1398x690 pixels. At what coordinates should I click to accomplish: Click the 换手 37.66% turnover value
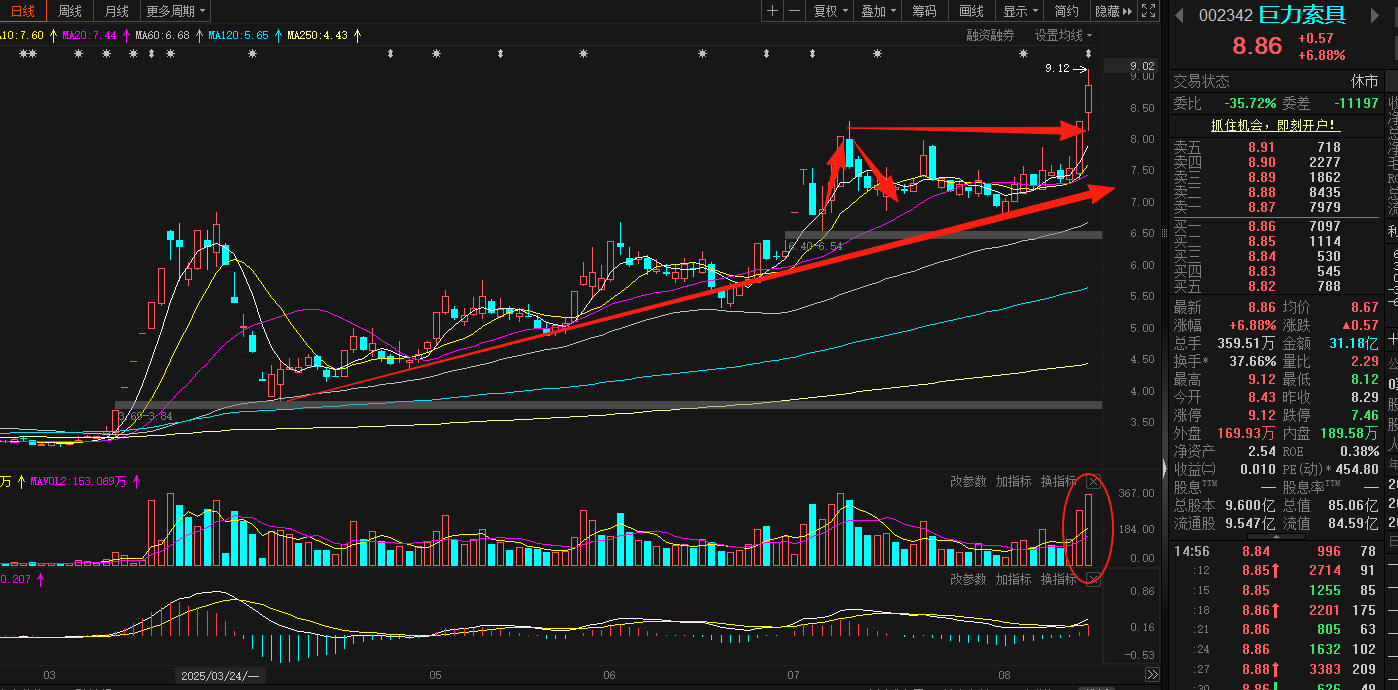tap(1253, 361)
